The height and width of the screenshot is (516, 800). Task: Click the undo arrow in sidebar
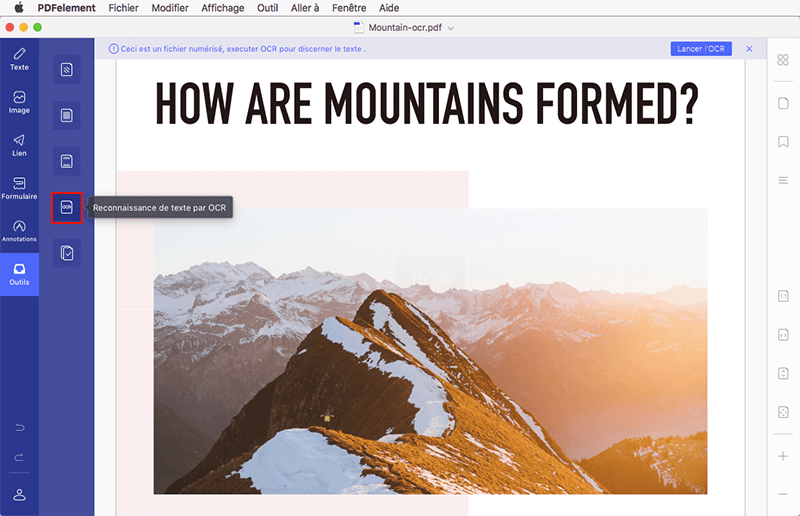tap(19, 427)
